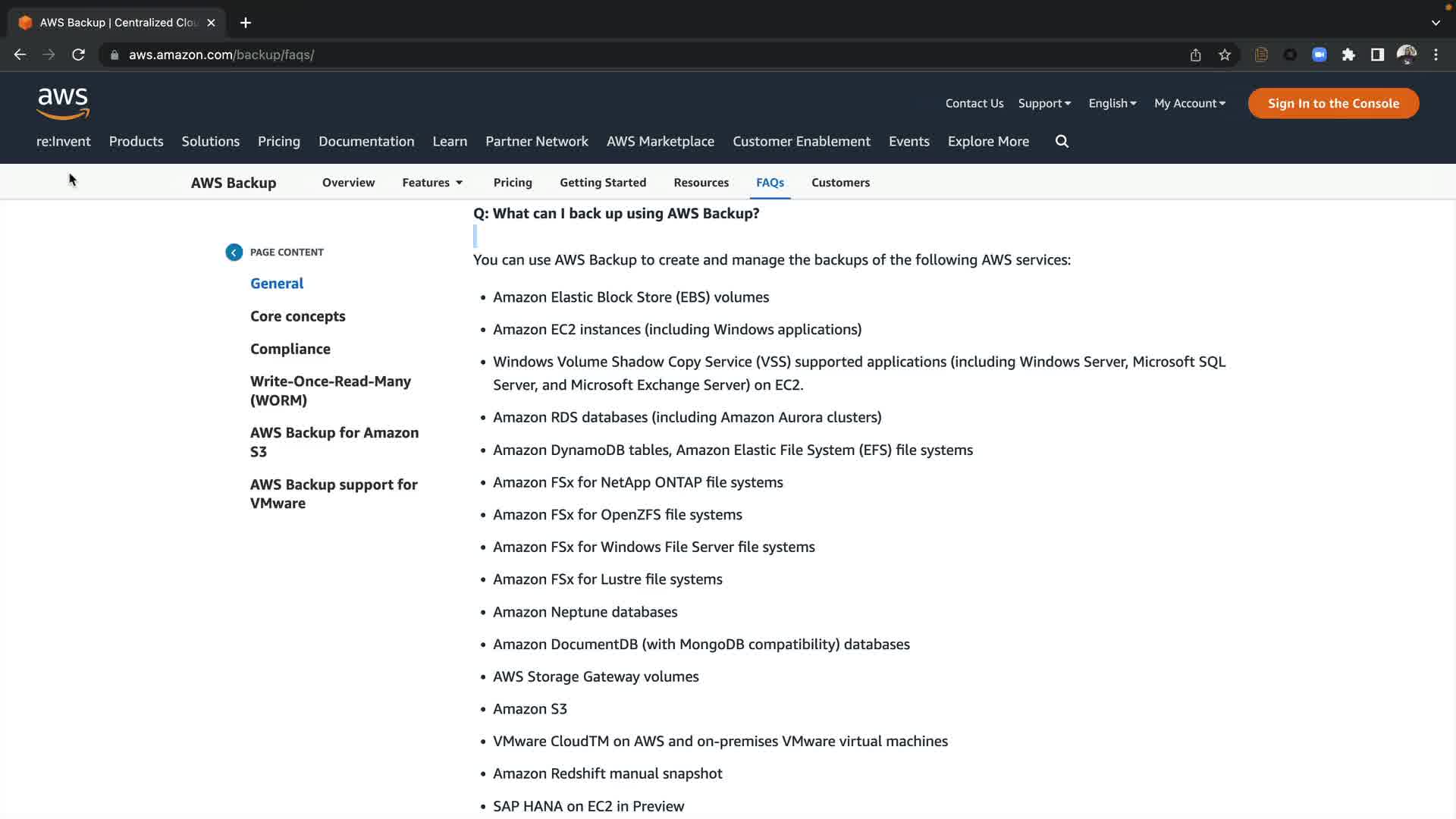Click the share page icon in address bar
Screen dimensions: 1456x819
pyautogui.click(x=1195, y=55)
